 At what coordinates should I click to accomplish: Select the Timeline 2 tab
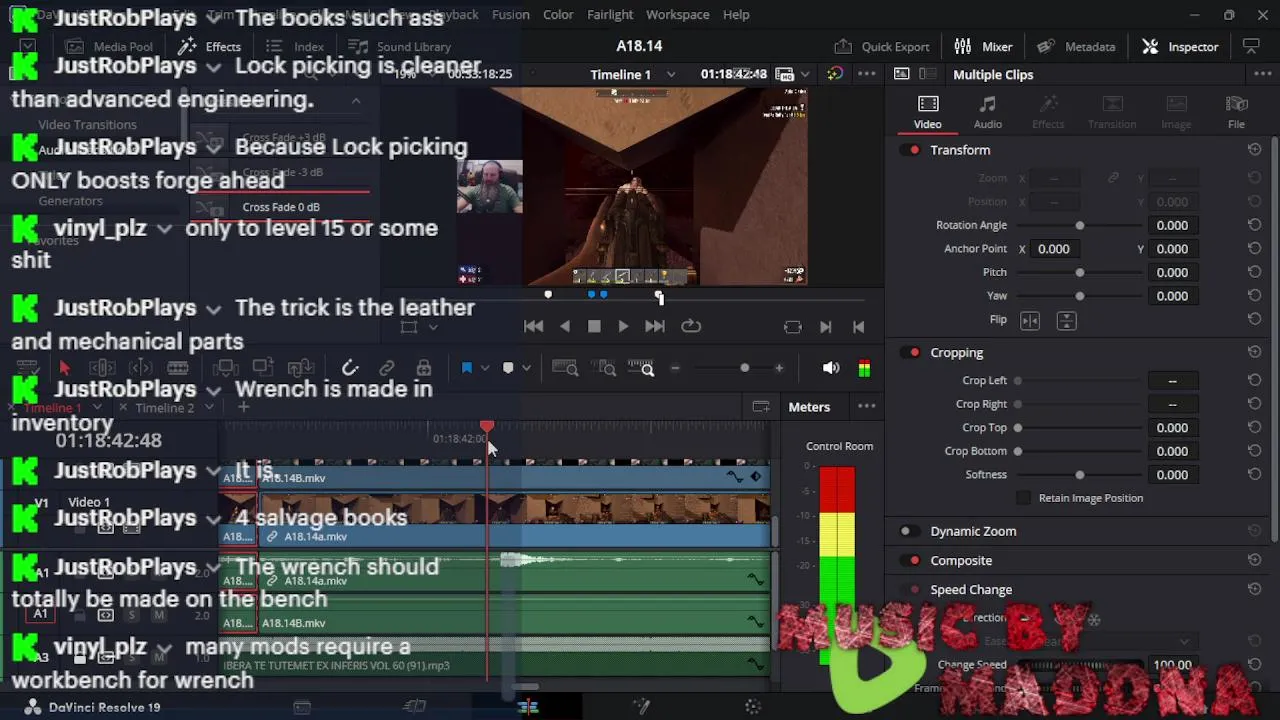coord(165,408)
